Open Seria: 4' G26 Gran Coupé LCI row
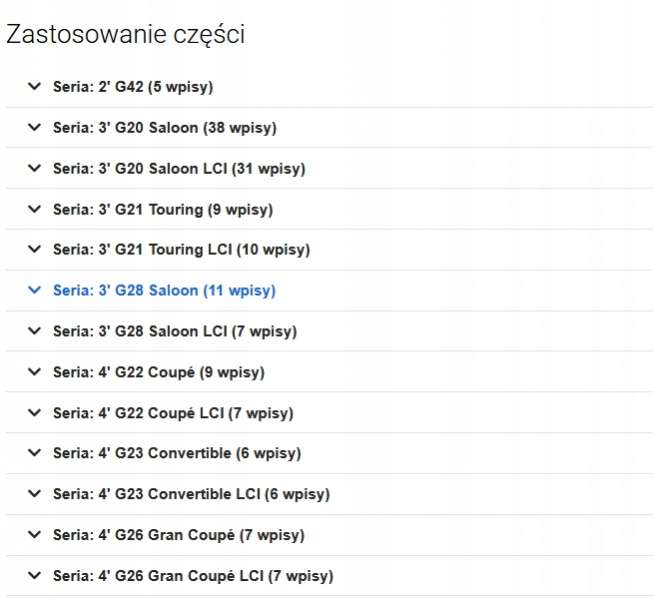This screenshot has width=653, height=598. coord(192,576)
